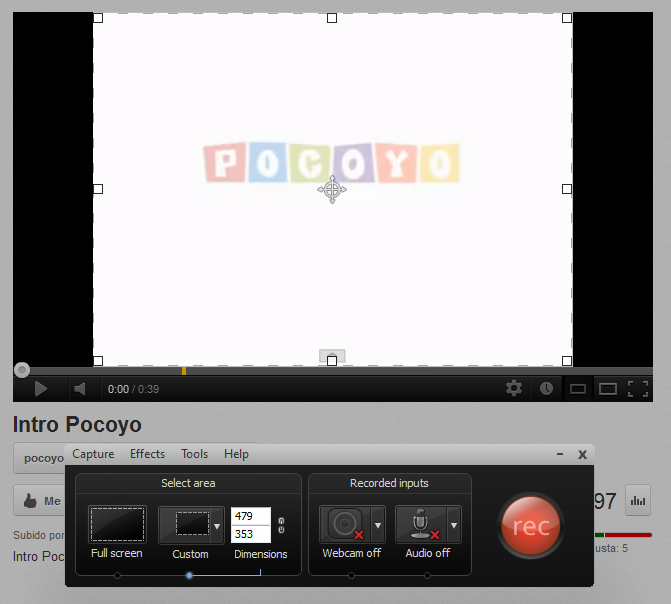Click the likes/dislikes rating bar
Screen dimensions: 671x604
[x=623, y=535]
